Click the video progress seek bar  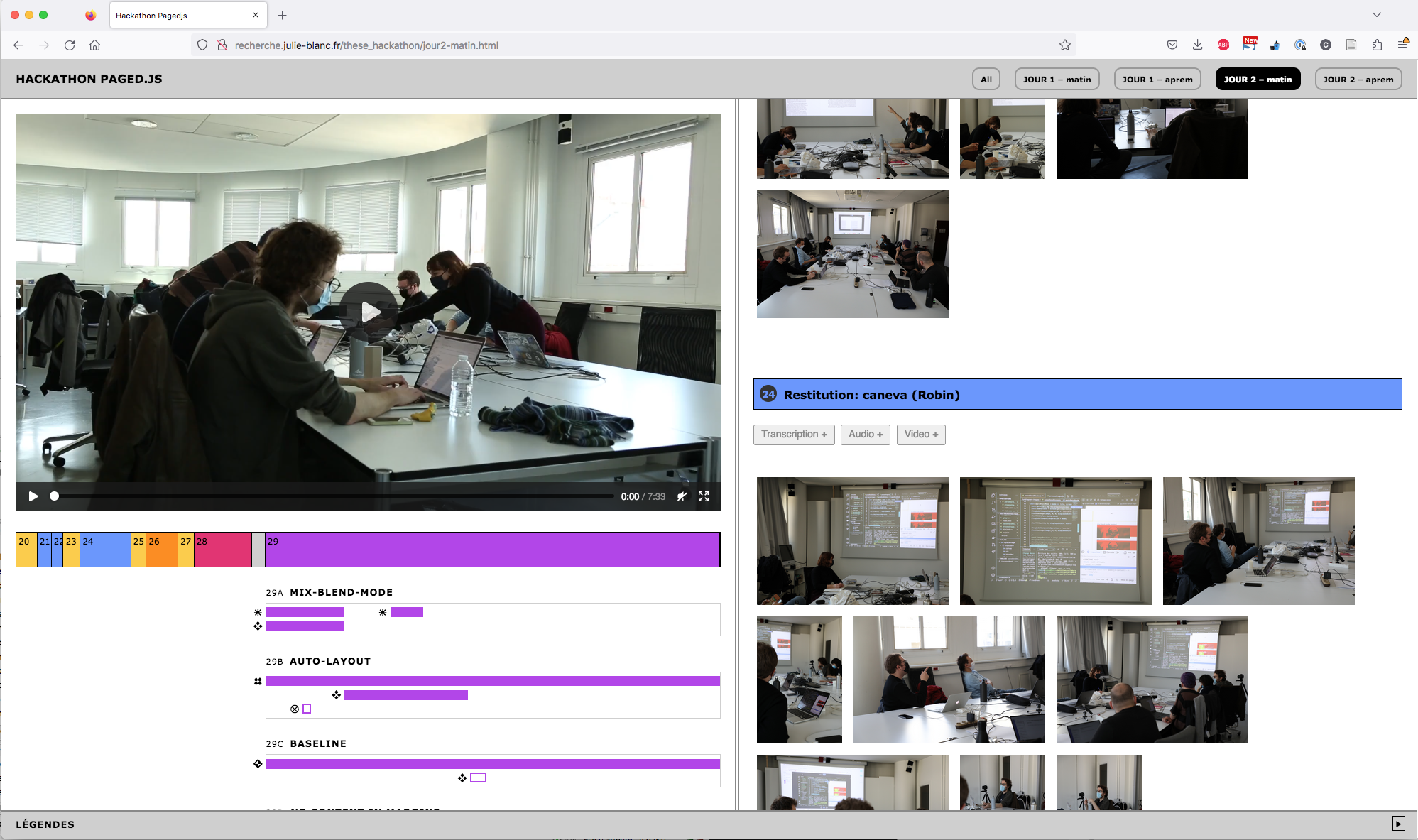pos(334,496)
